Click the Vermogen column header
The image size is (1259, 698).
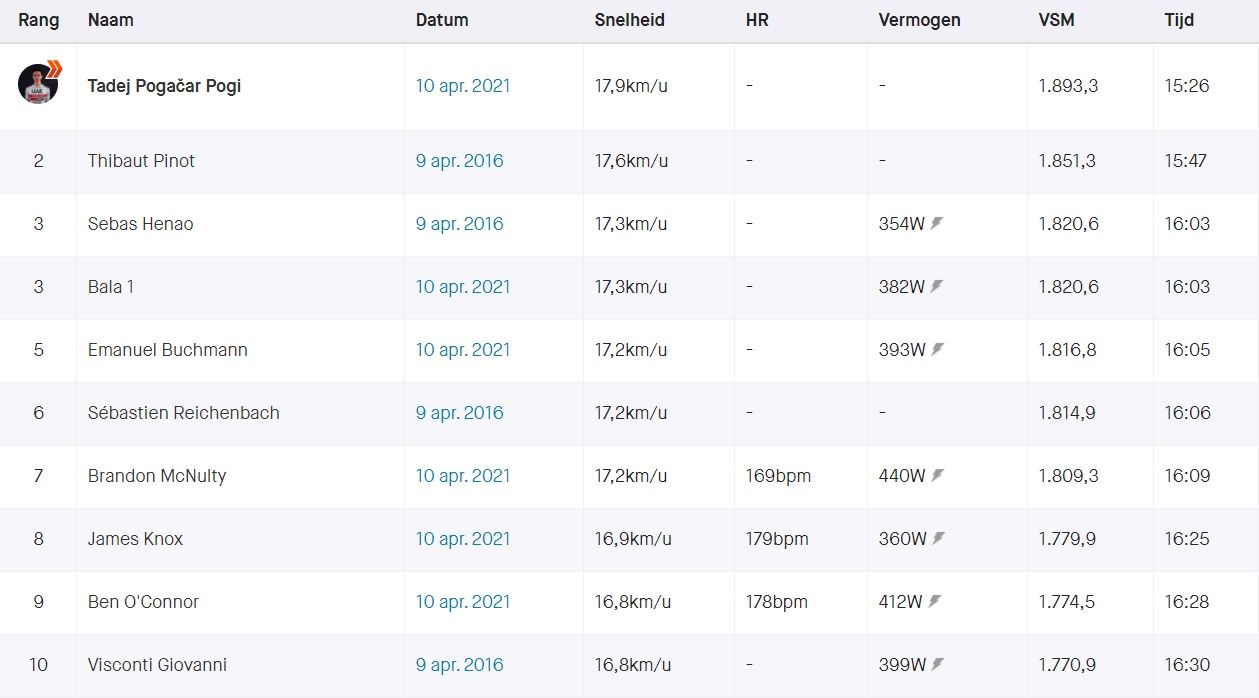[919, 20]
